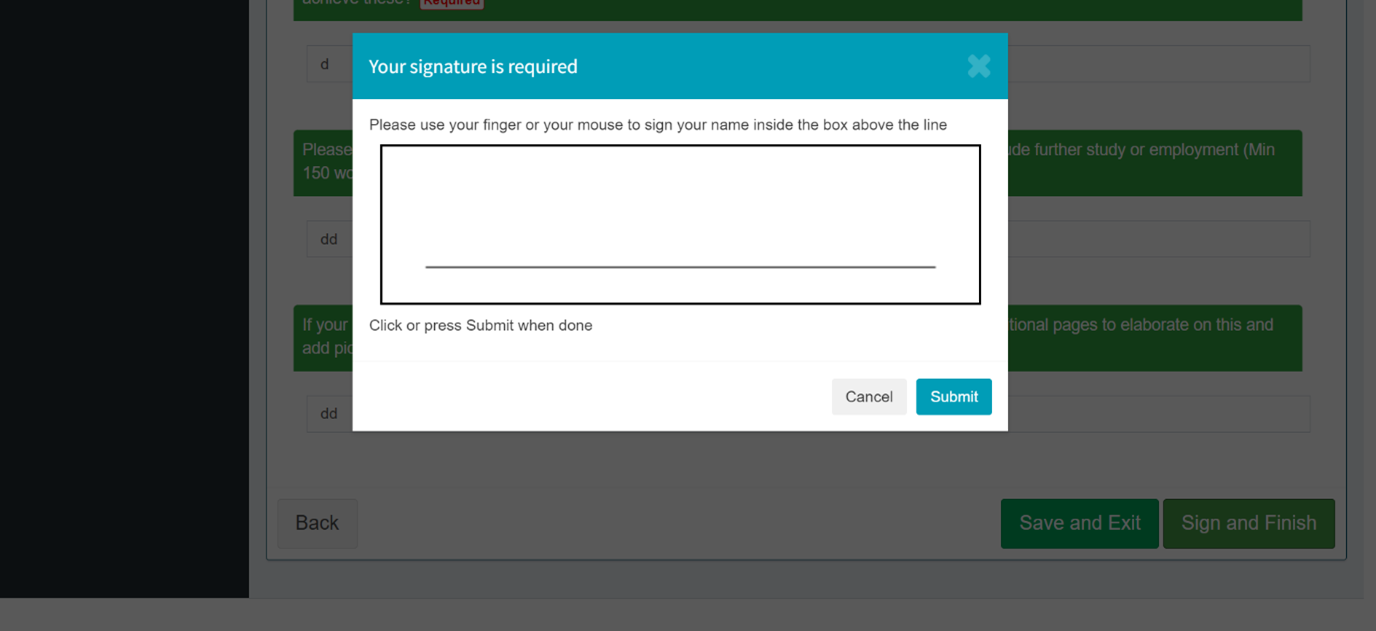
Task: Submit the signature
Action: coord(953,397)
